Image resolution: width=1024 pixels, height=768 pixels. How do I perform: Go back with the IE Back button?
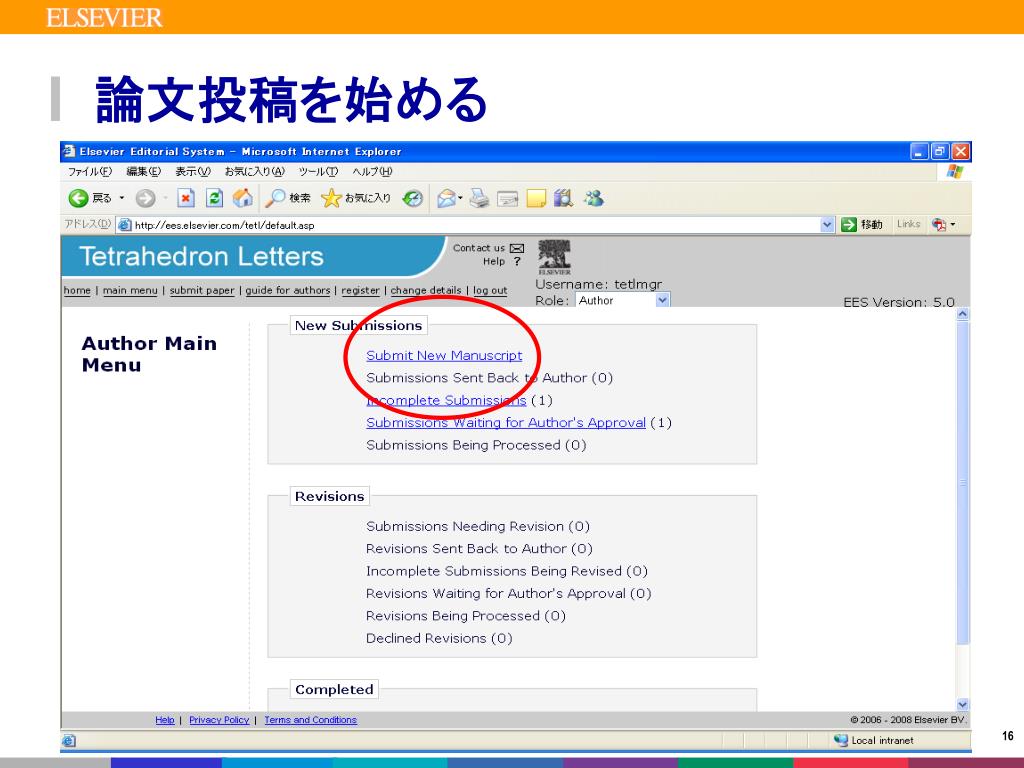coord(90,198)
